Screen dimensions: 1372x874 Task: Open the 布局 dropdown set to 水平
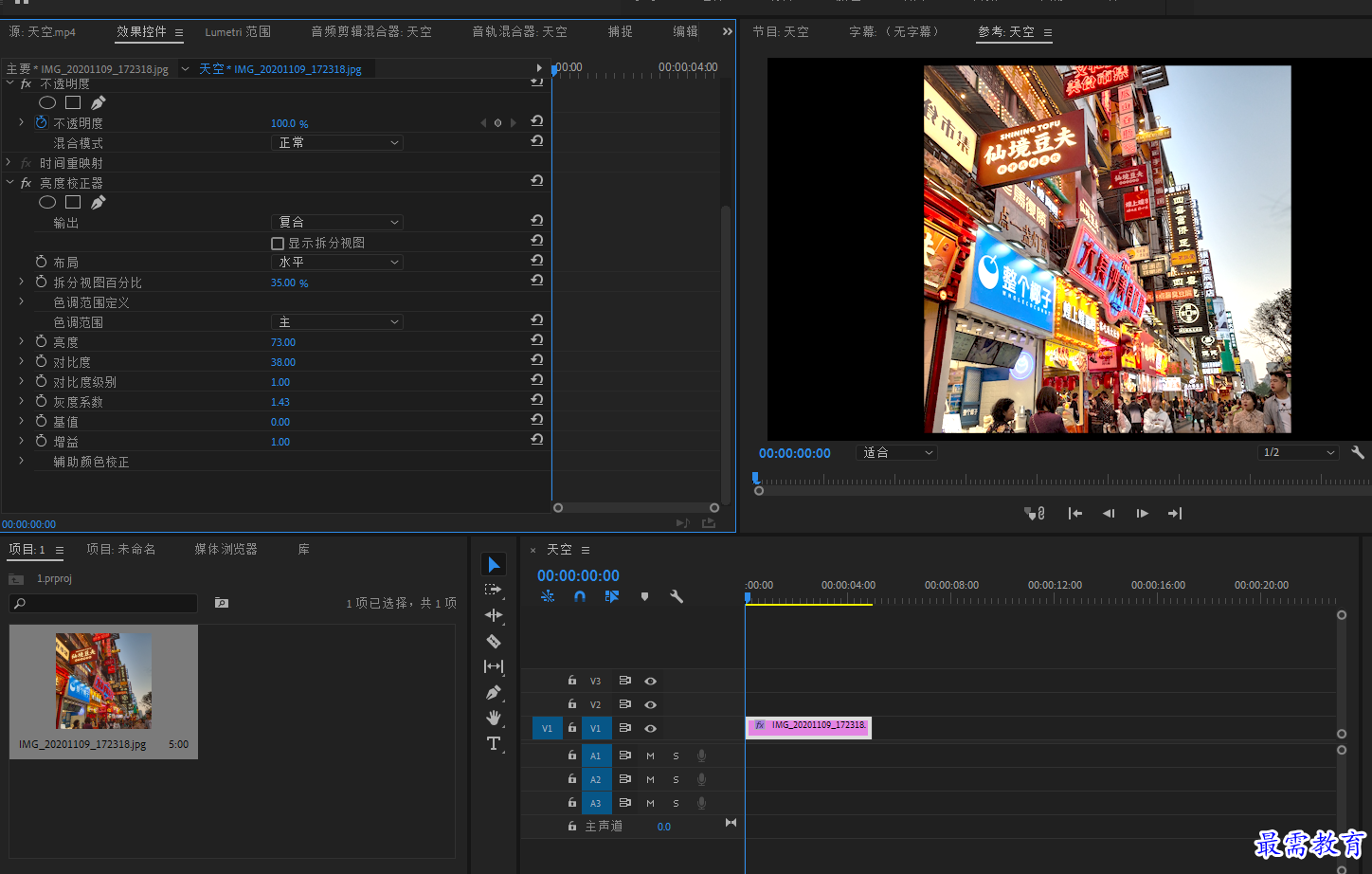tap(337, 262)
